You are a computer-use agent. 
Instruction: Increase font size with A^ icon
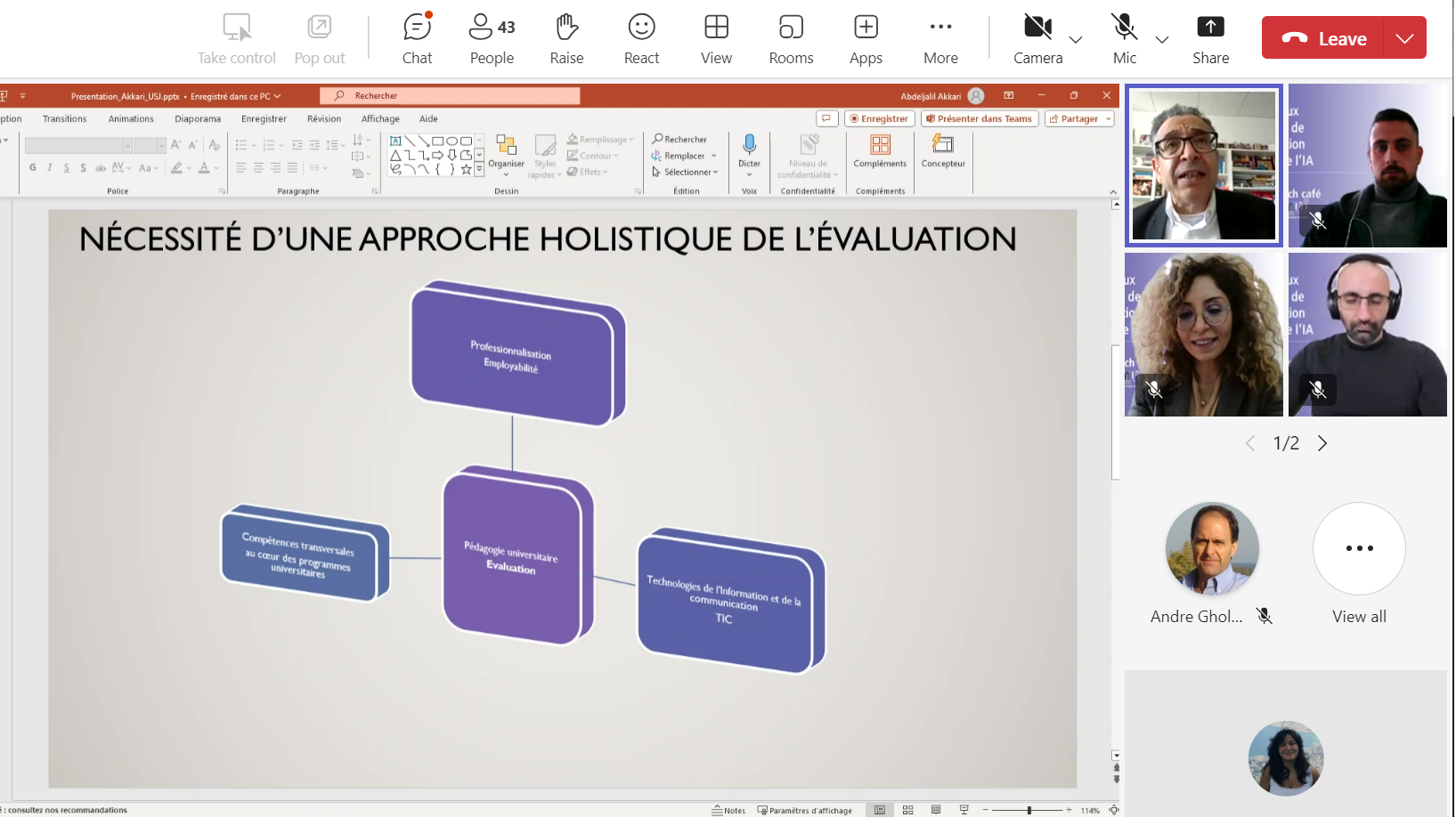click(175, 145)
